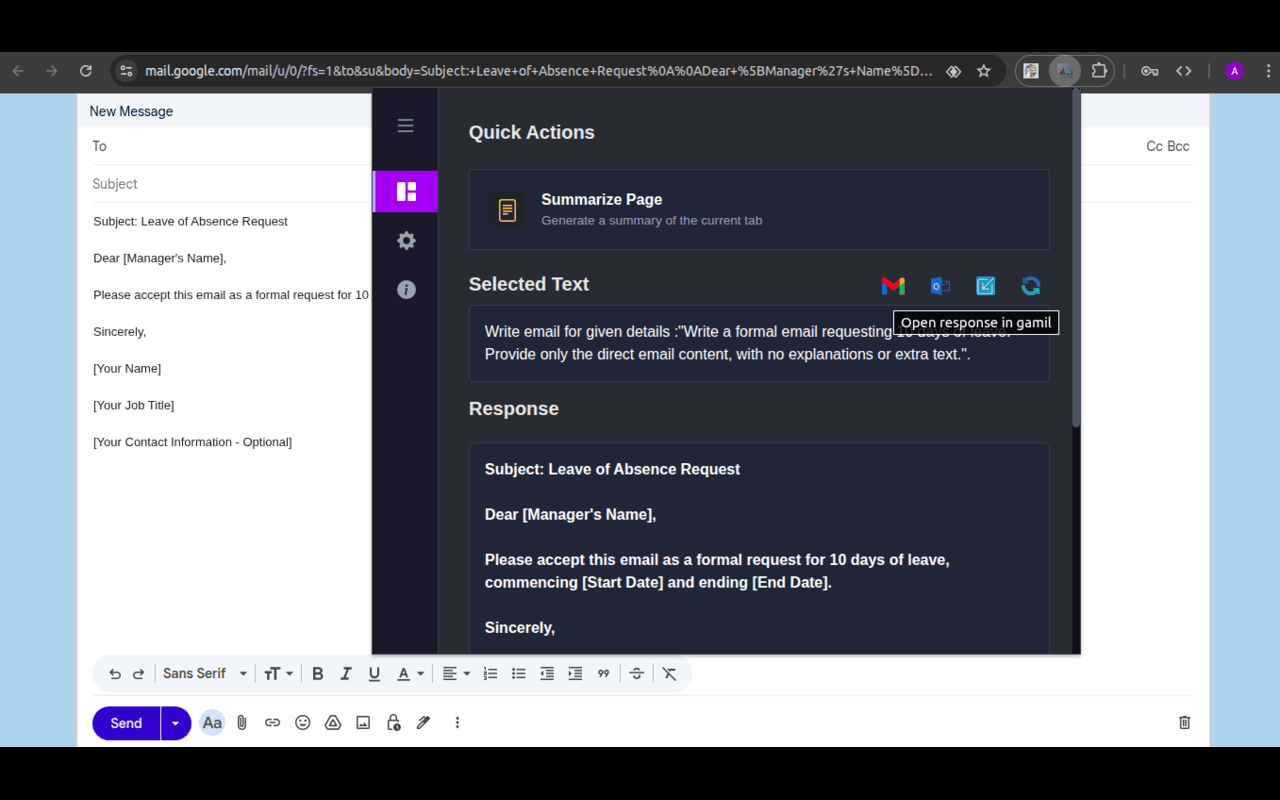
Task: Click the browser address bar URL
Action: [x=539, y=71]
